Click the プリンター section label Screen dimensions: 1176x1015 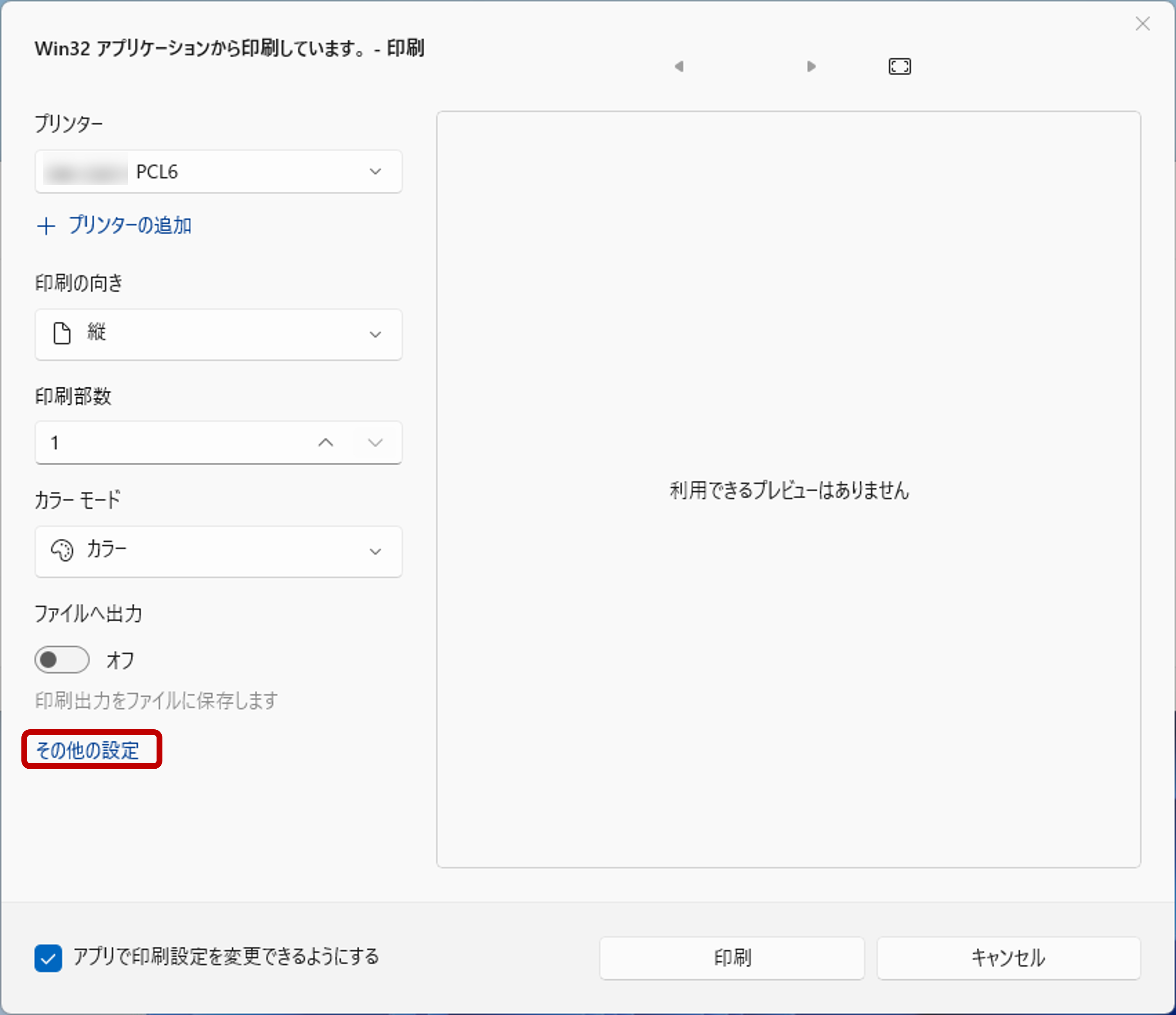[69, 123]
